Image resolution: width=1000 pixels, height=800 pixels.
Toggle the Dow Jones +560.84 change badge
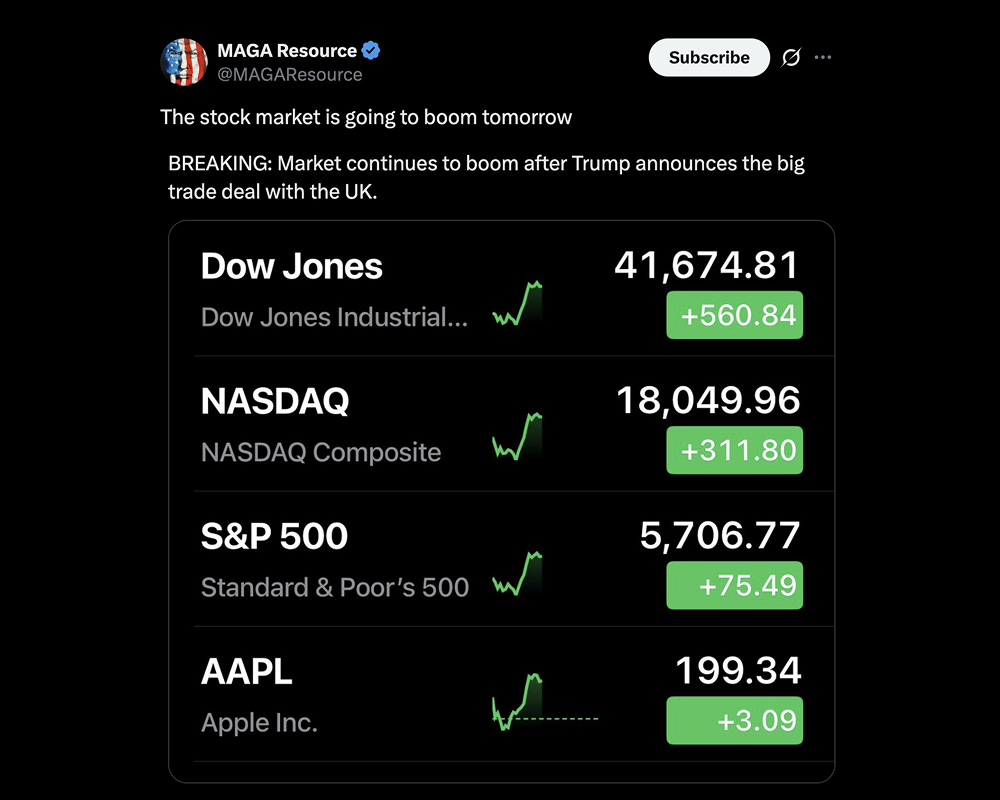tap(735, 315)
